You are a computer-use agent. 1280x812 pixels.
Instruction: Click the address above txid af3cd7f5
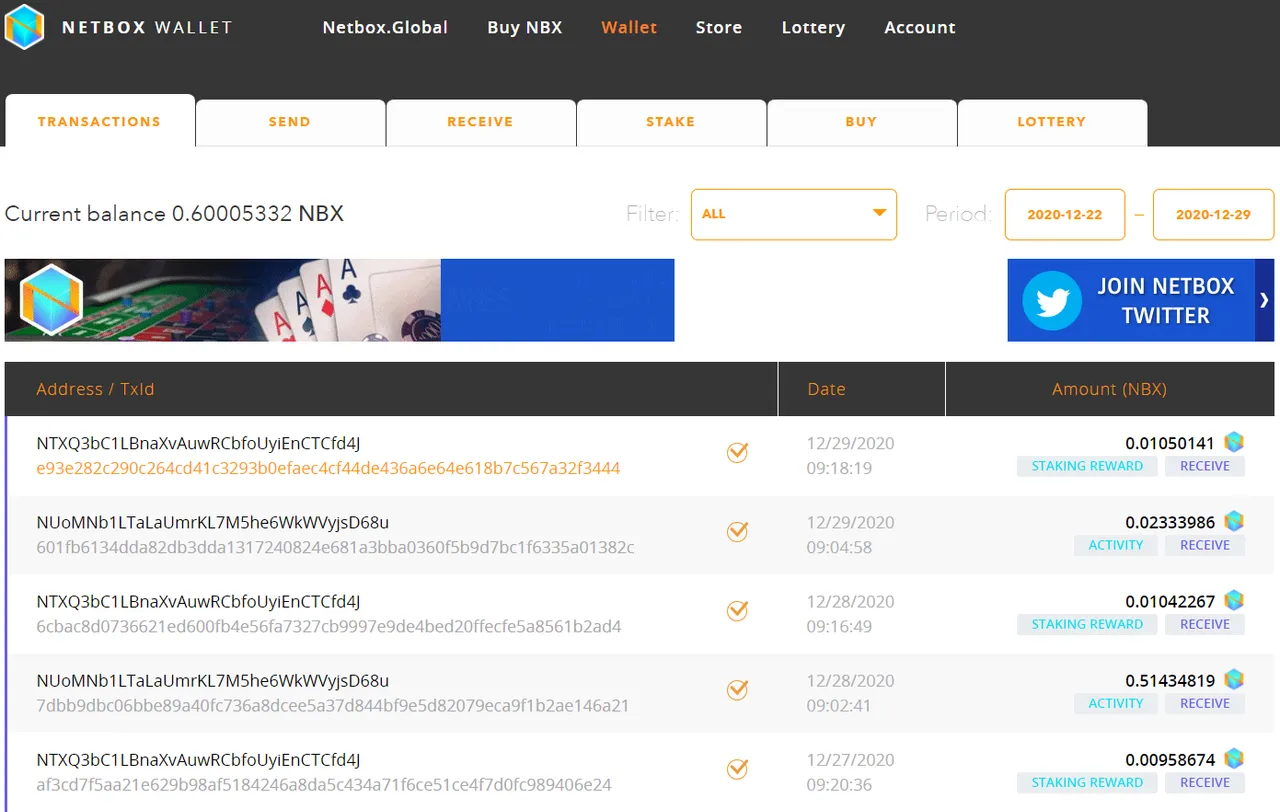pos(198,759)
